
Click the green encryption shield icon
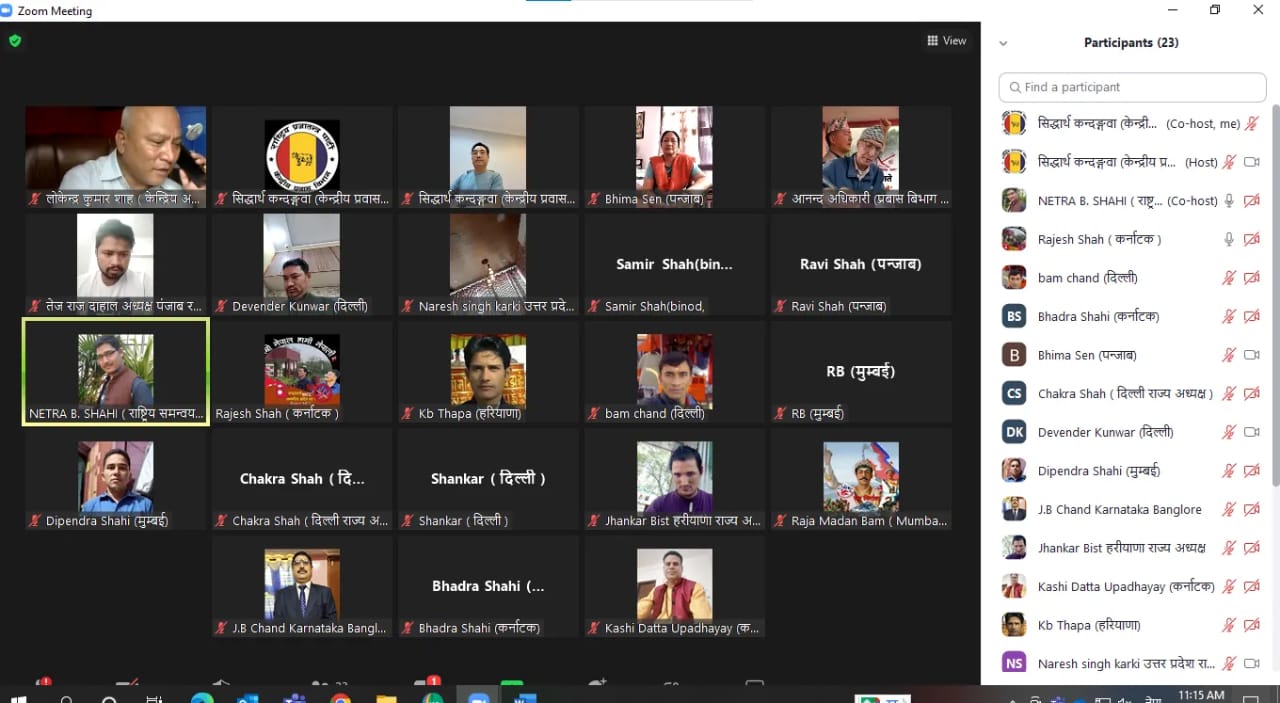[x=15, y=41]
